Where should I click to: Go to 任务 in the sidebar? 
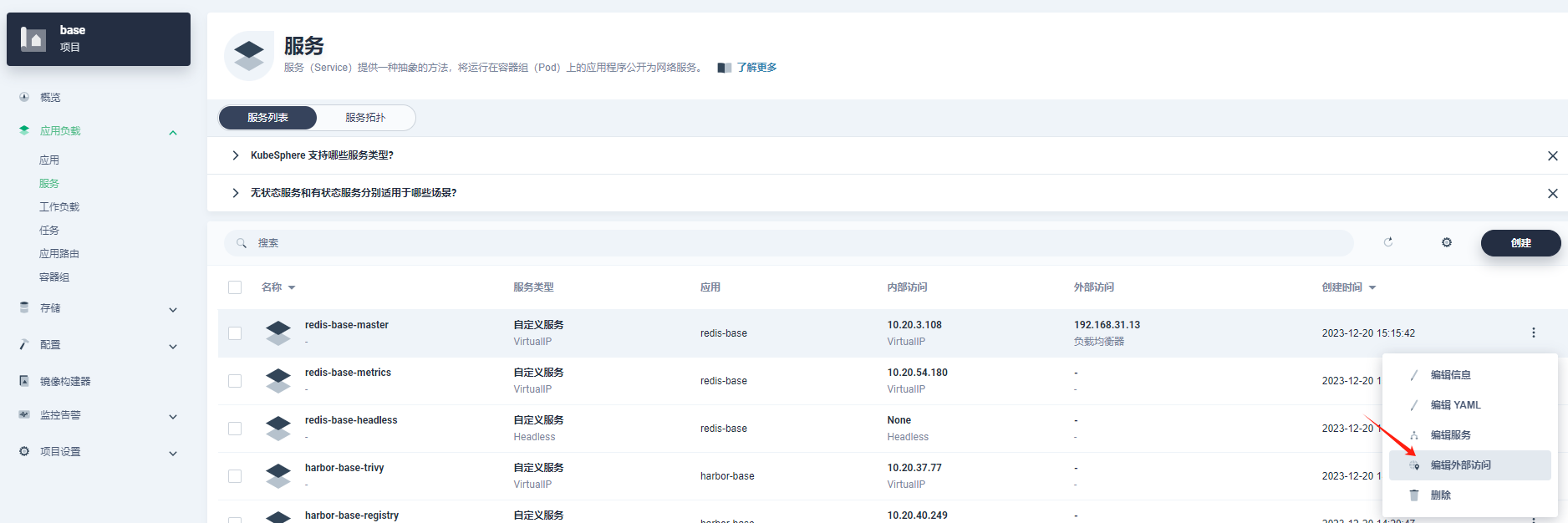click(49, 231)
